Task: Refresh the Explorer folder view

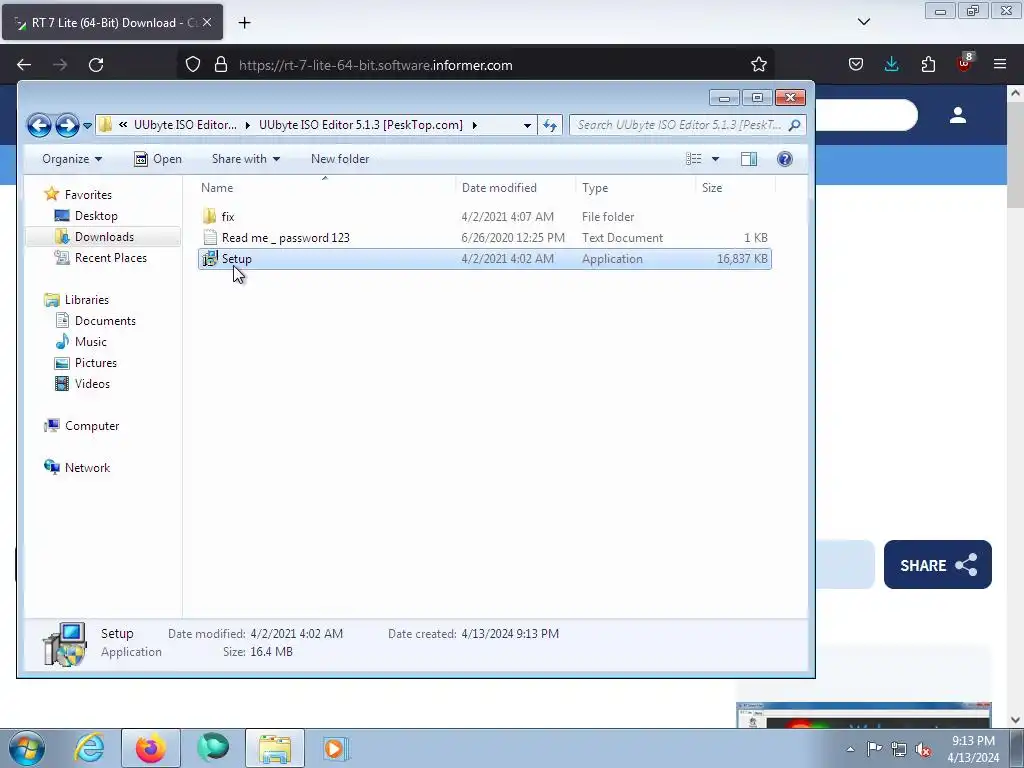Action: (x=550, y=125)
